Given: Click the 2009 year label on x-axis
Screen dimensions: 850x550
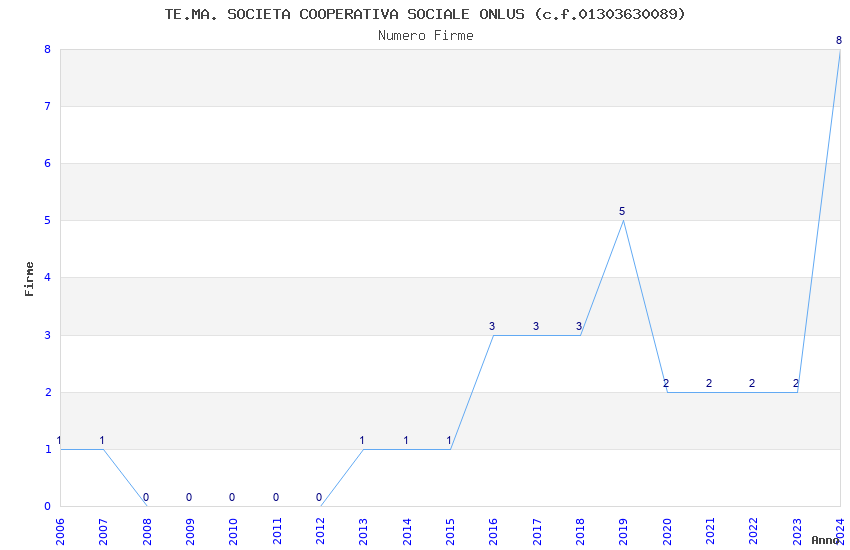Looking at the screenshot, I should (190, 531).
